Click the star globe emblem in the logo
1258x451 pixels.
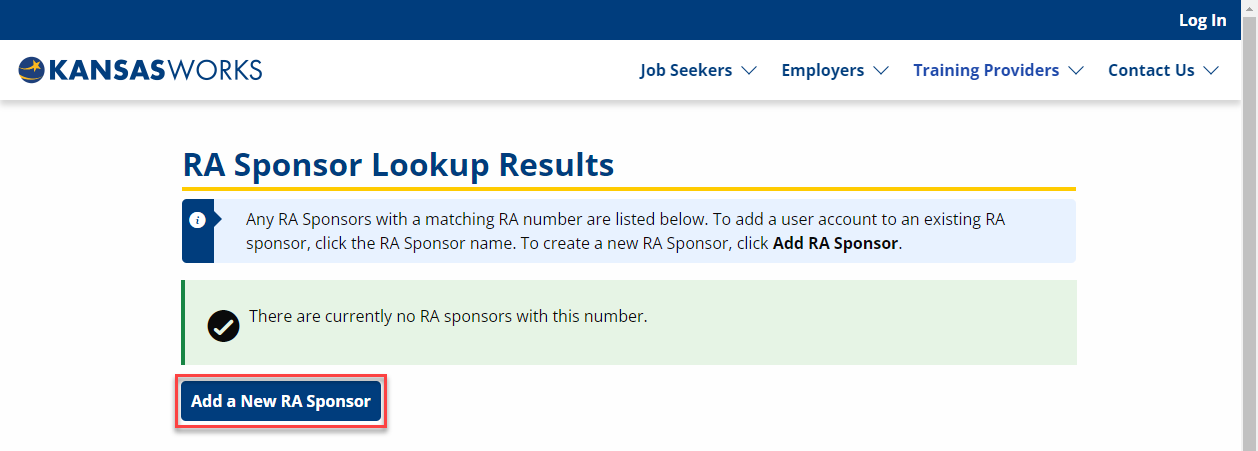point(31,70)
